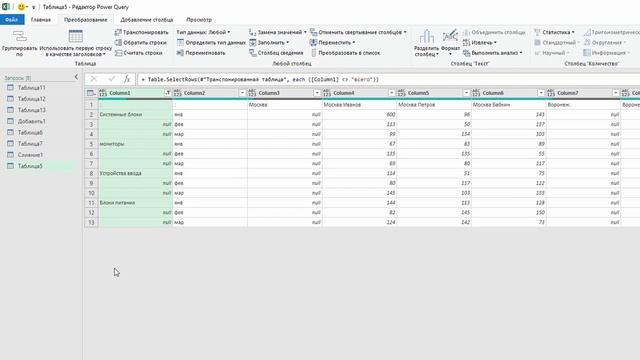Click Объединить столбцы (Merge columns)
Viewport: 640px width, 360px height.
[494, 32]
